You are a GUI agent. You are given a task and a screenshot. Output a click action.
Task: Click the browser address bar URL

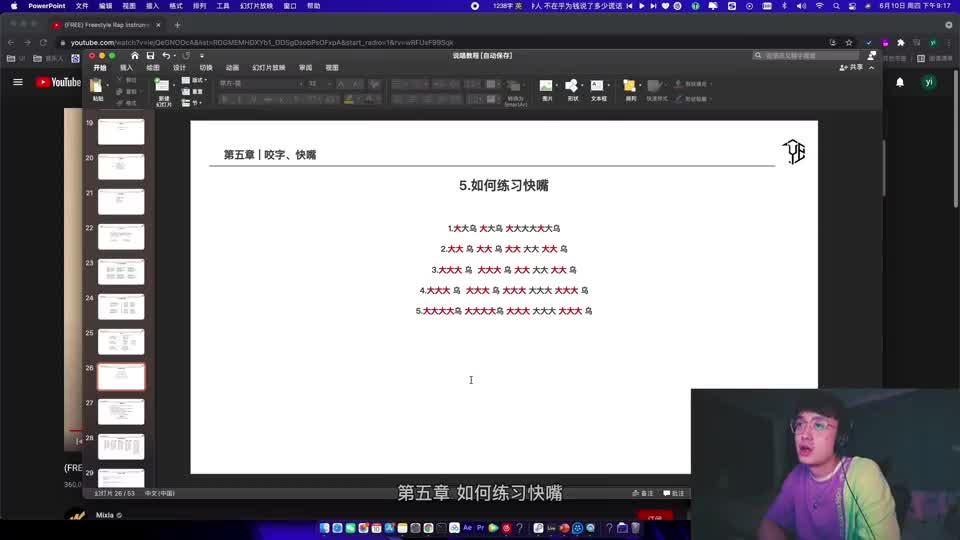[262, 43]
